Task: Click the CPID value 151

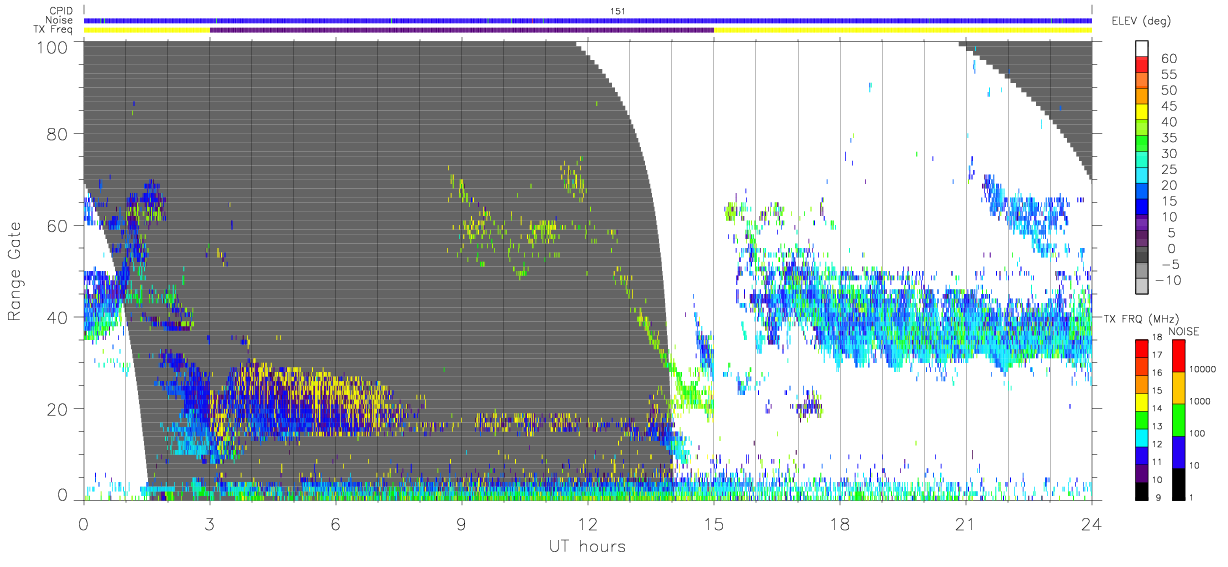Action: pos(618,11)
